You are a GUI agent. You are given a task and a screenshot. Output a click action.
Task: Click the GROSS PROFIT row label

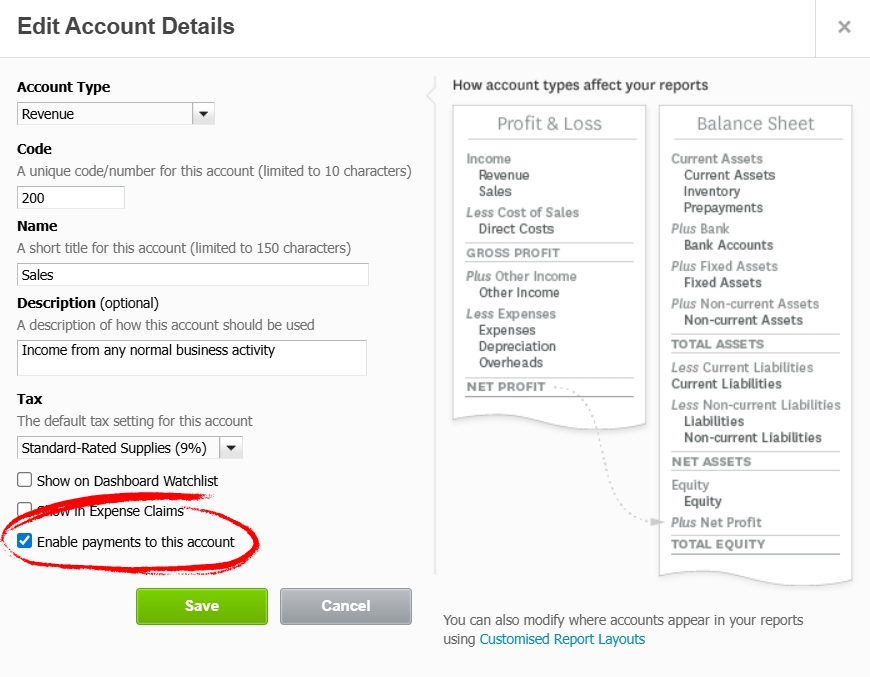click(513, 253)
